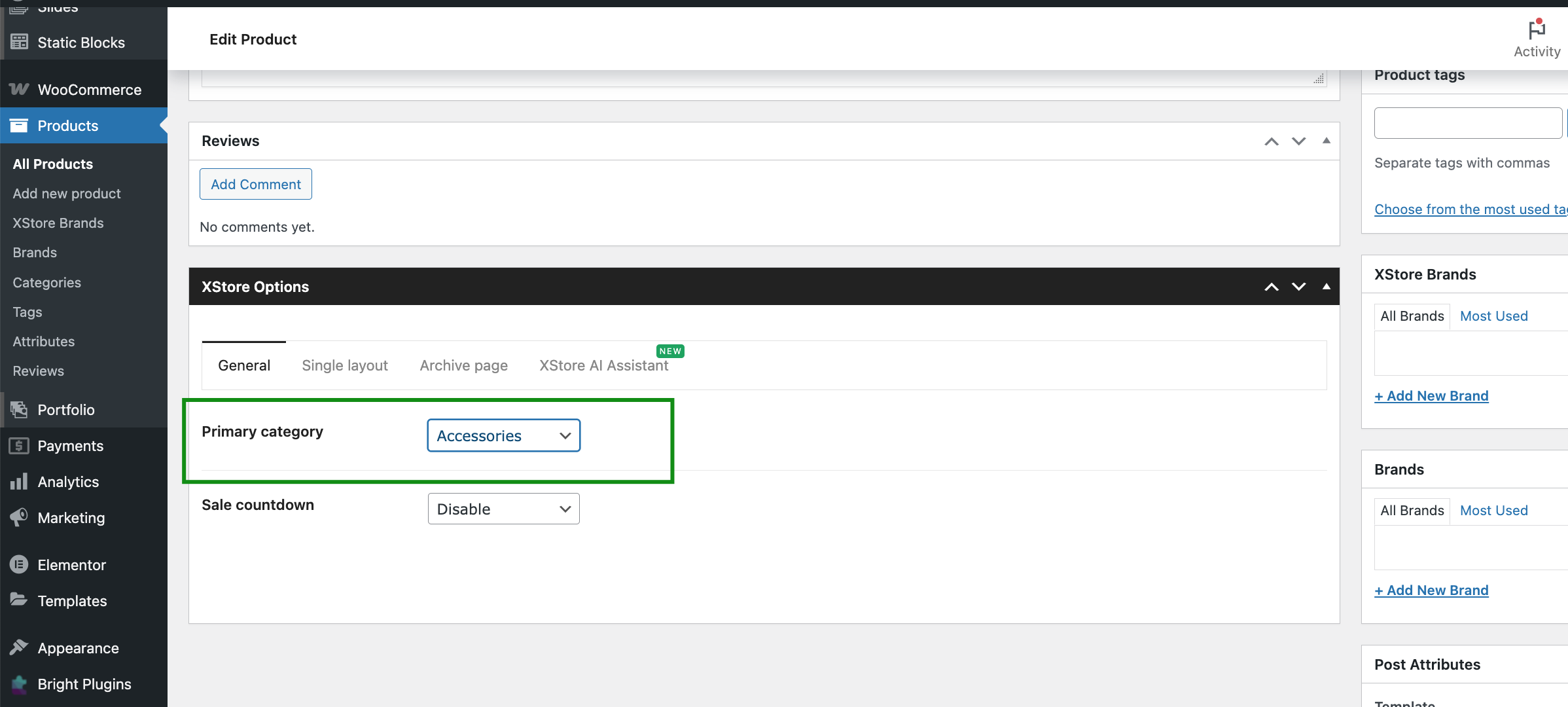The image size is (1568, 707).
Task: Select Most Used tab under Brands box
Action: 1493,511
